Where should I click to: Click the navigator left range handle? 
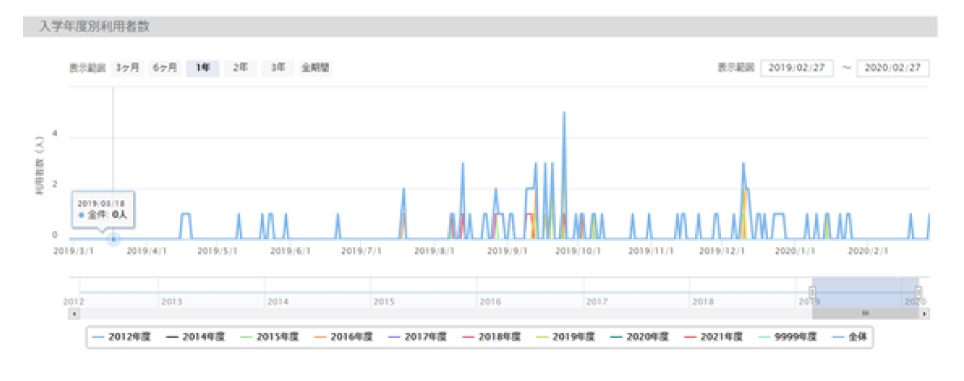pos(812,292)
